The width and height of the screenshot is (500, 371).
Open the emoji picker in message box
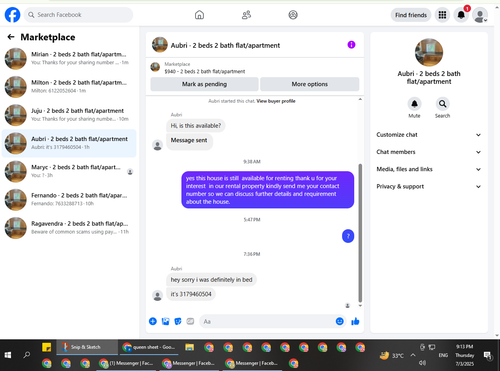(340, 321)
